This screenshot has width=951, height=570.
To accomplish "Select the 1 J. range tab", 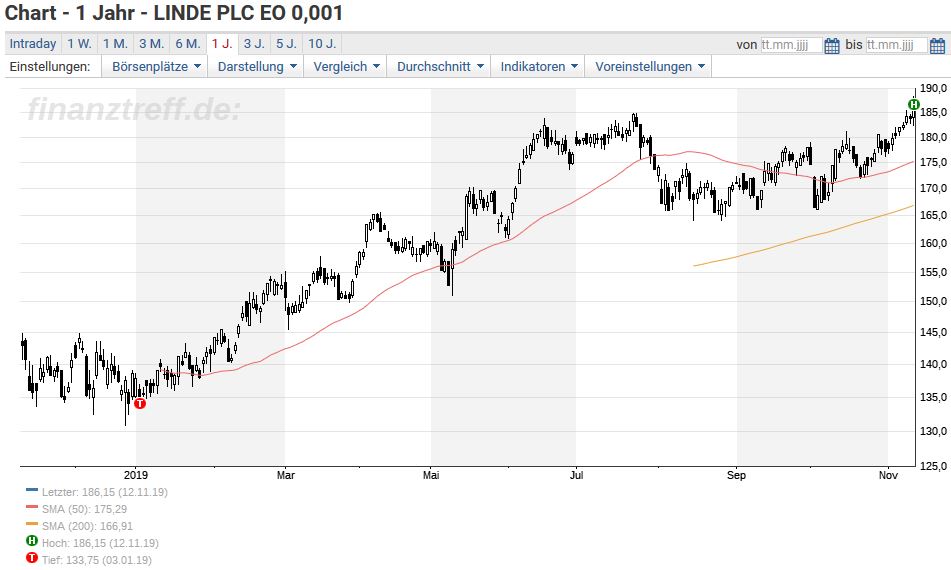I will (x=222, y=44).
